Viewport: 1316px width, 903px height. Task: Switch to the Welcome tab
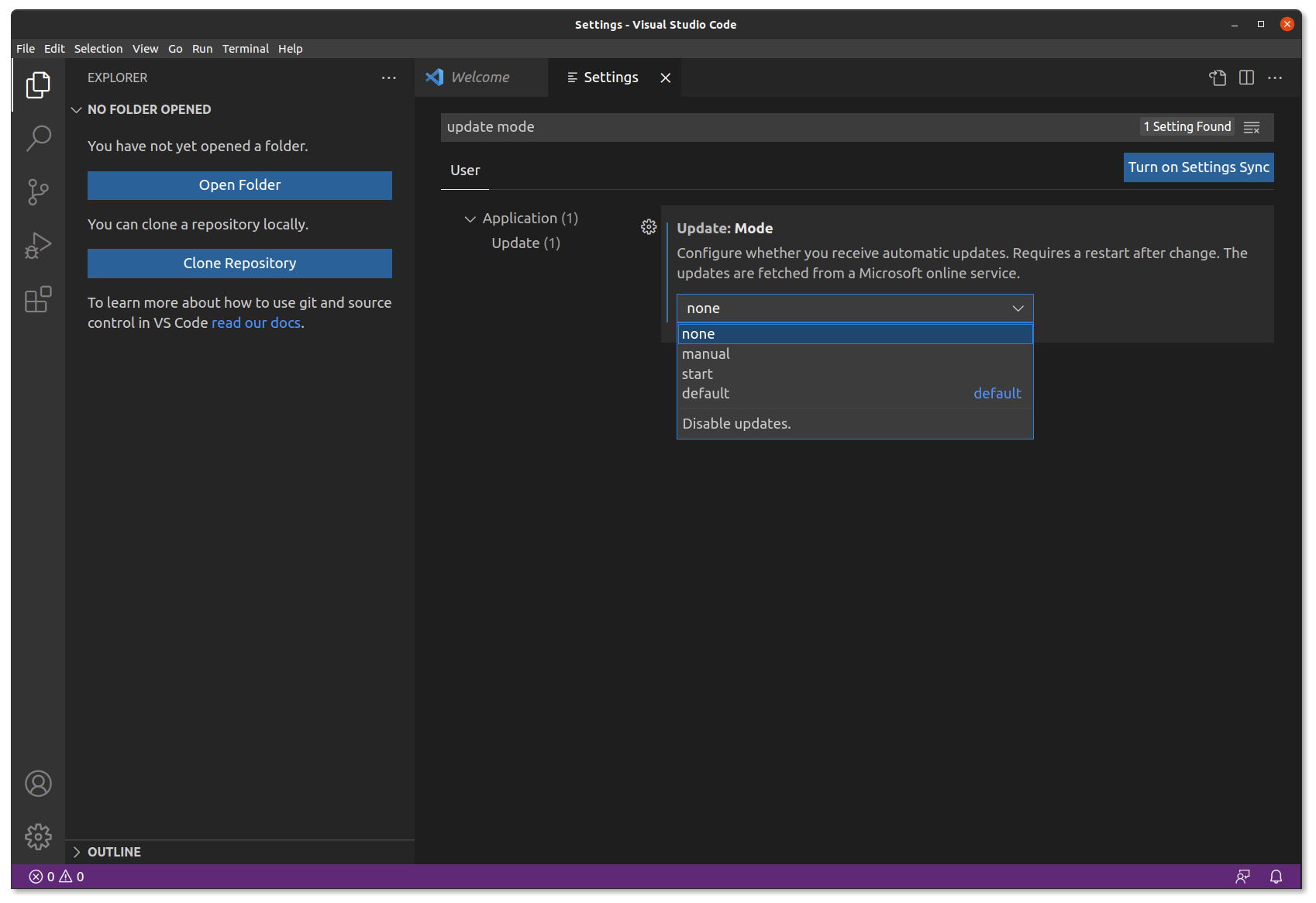tap(481, 78)
